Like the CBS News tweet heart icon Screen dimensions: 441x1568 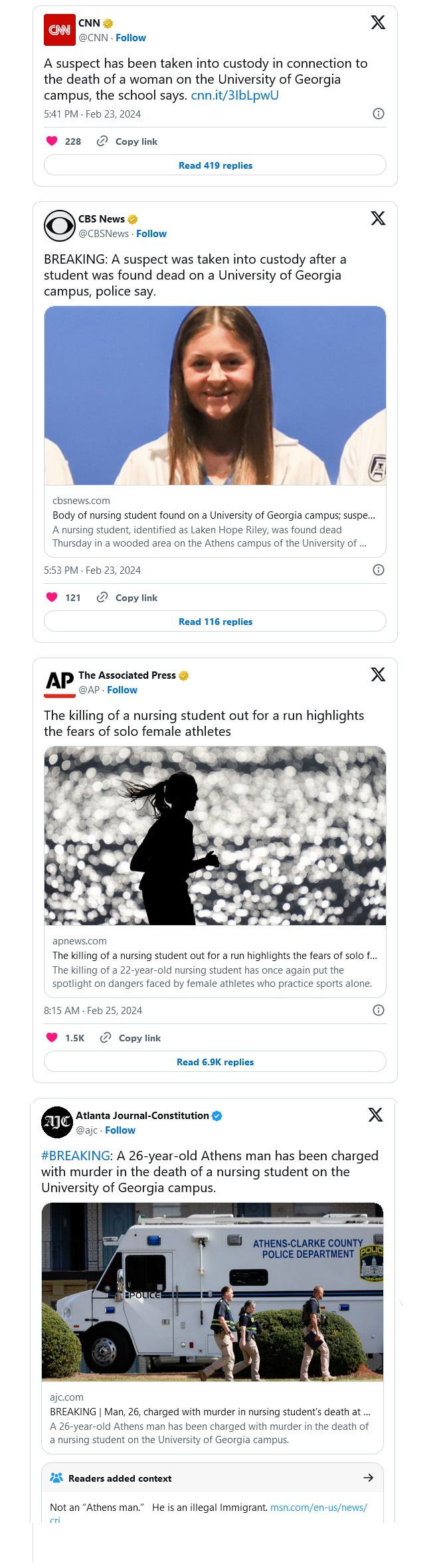(52, 597)
